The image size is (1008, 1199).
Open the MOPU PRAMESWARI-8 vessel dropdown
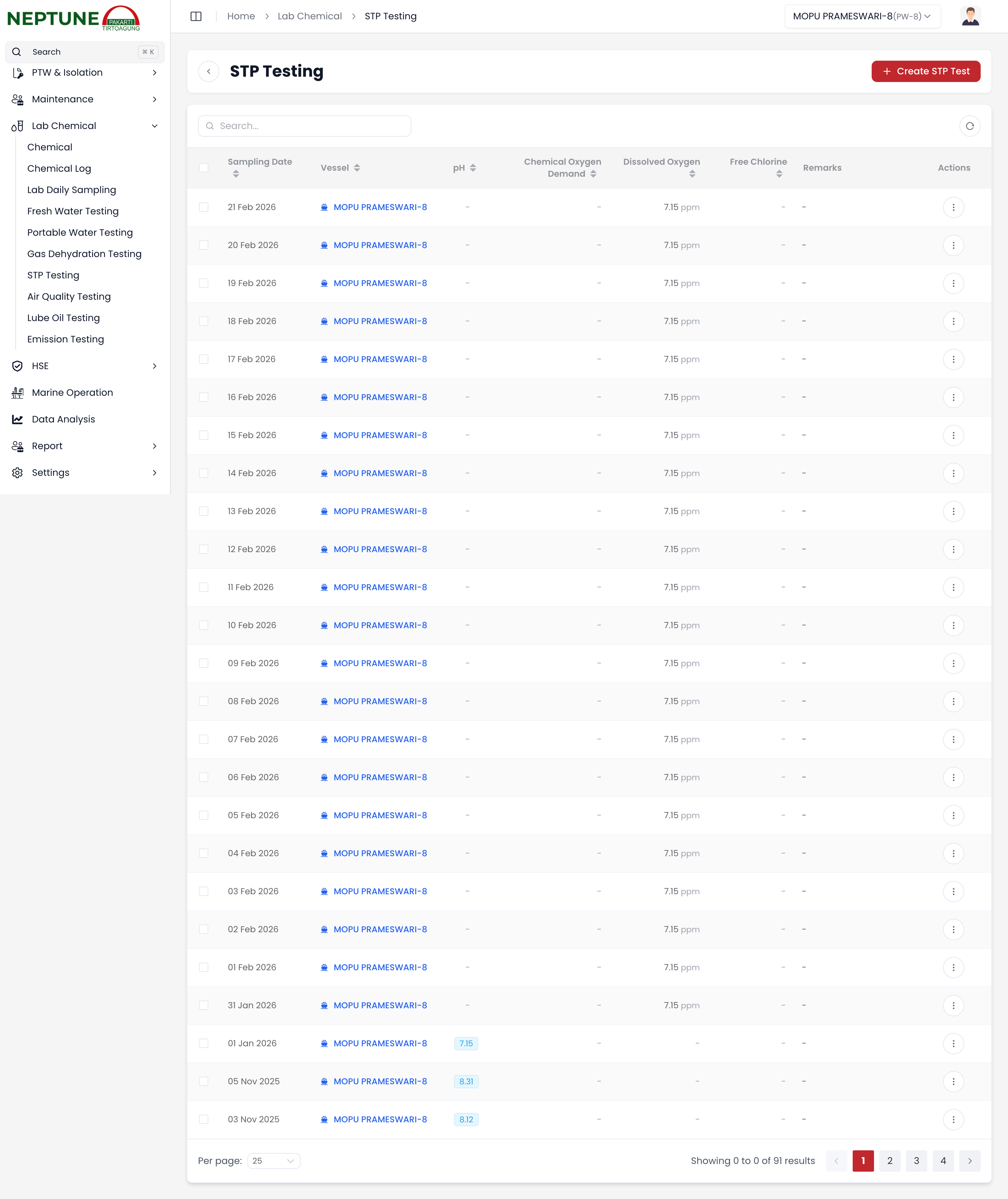tap(862, 16)
